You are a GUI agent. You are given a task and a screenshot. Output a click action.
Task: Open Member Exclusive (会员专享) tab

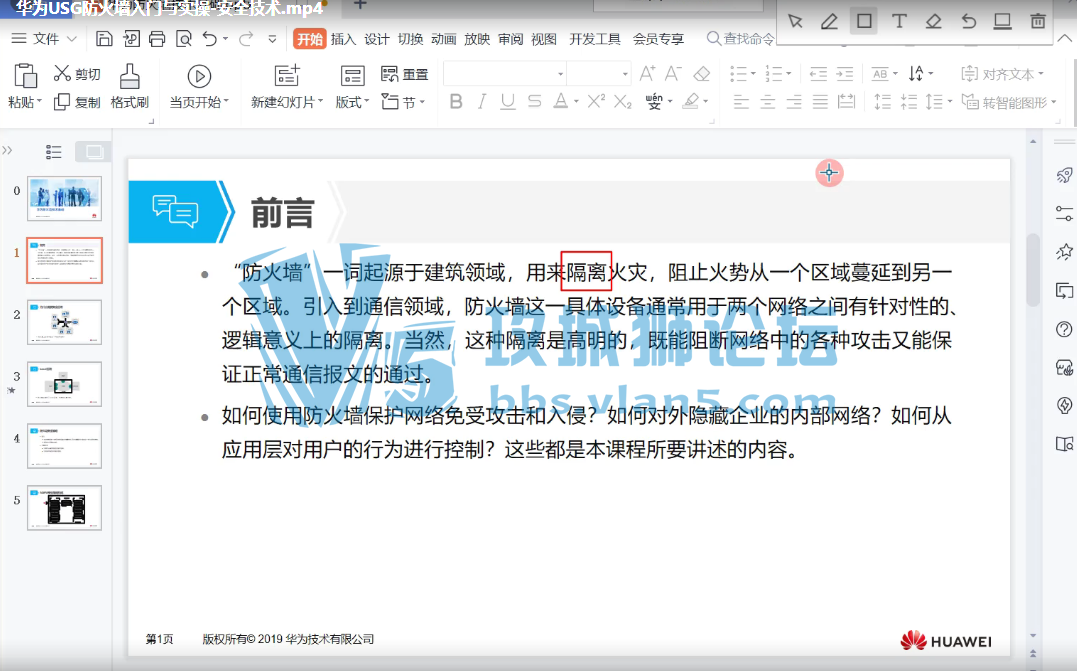point(658,39)
